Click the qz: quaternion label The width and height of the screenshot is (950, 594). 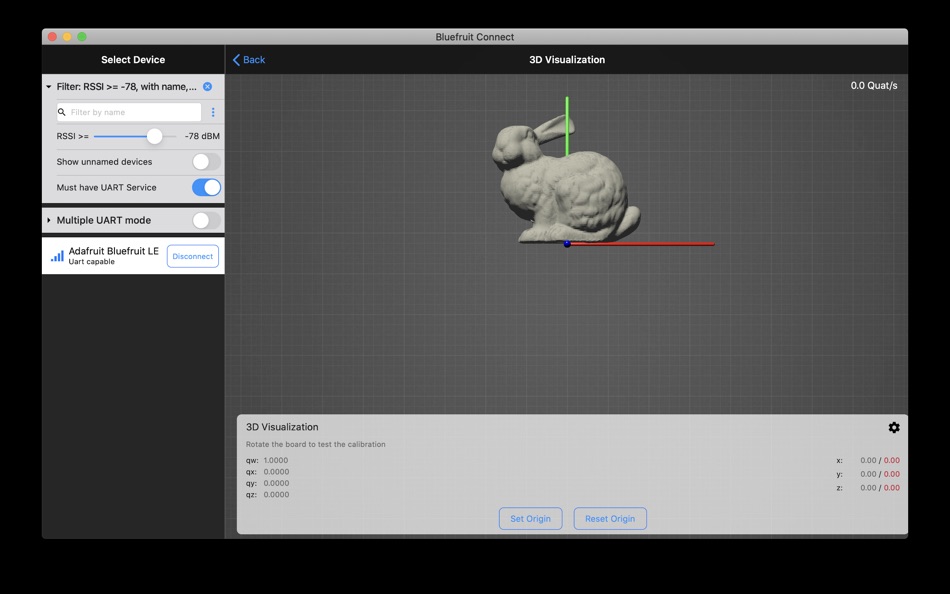click(251, 495)
